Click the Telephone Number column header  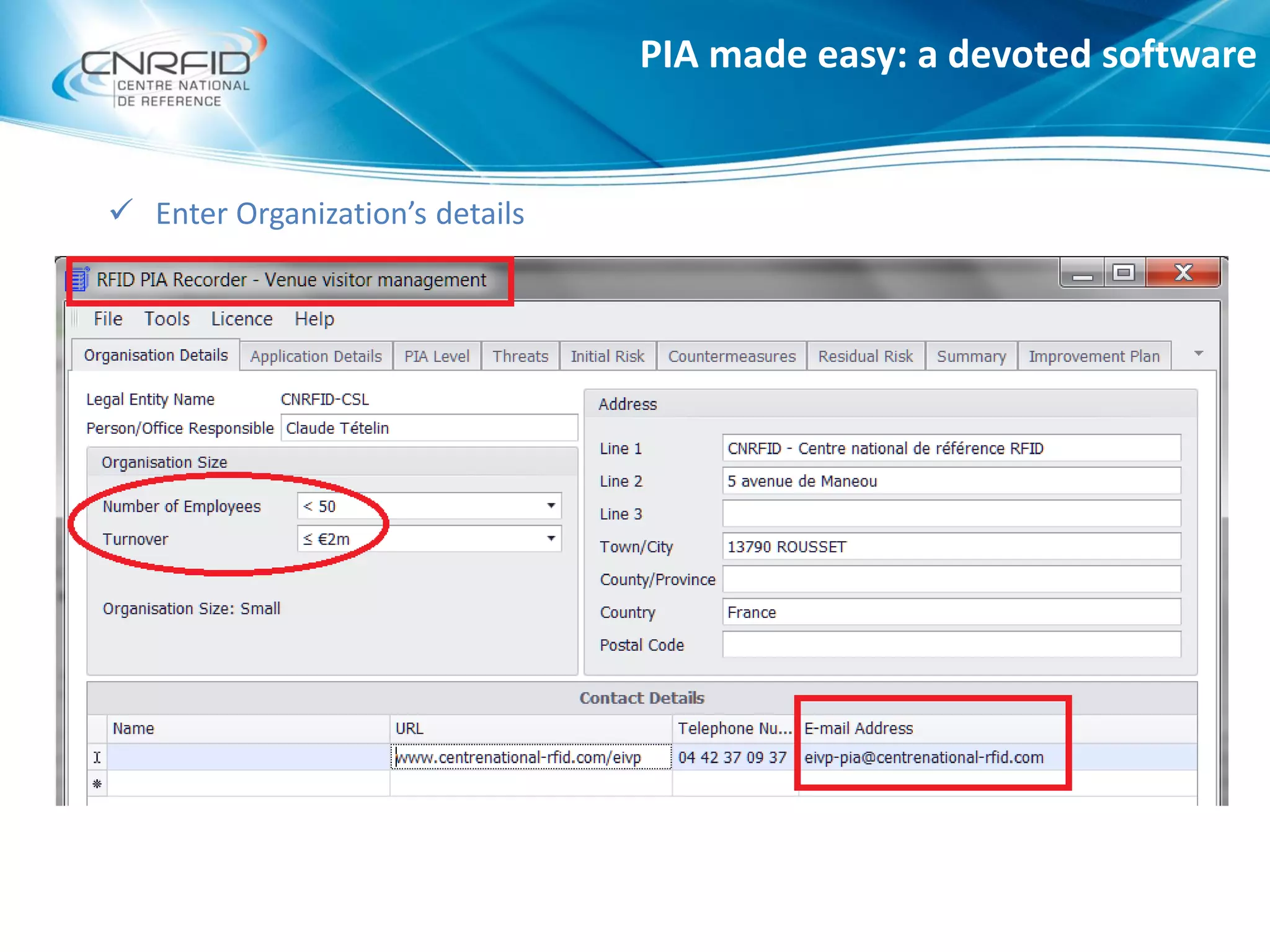[x=735, y=728]
